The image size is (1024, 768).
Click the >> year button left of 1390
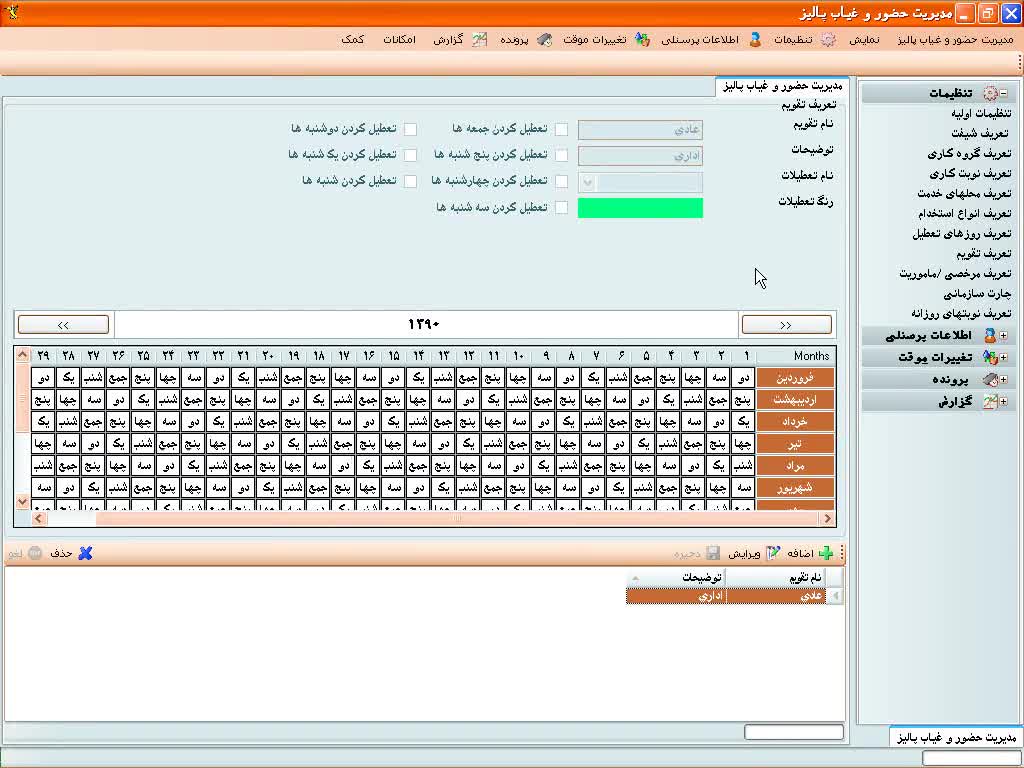pos(63,325)
